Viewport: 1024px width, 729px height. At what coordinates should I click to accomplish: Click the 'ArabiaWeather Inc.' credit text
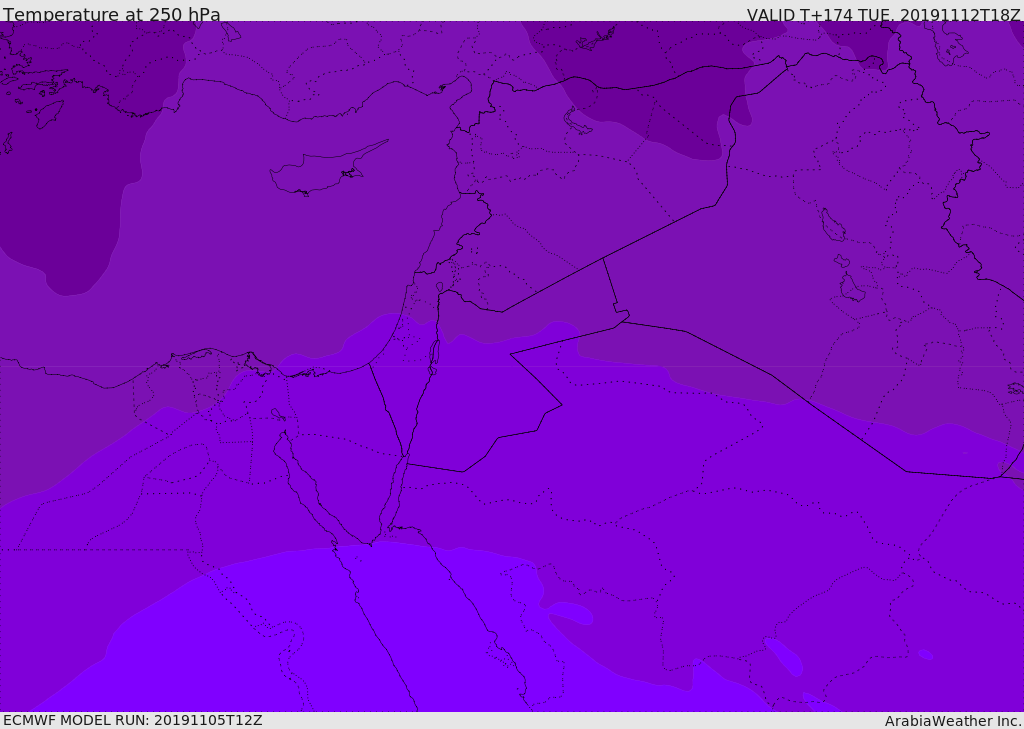952,721
